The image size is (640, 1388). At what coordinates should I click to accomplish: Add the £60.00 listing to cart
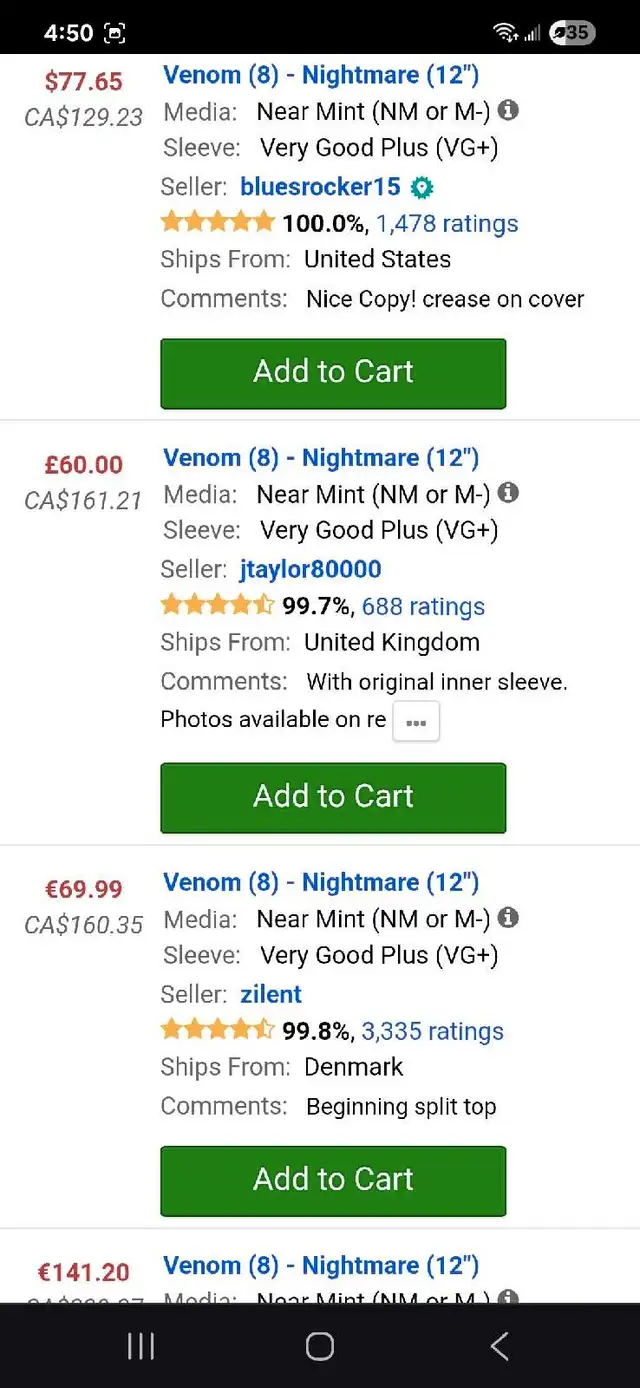[333, 797]
